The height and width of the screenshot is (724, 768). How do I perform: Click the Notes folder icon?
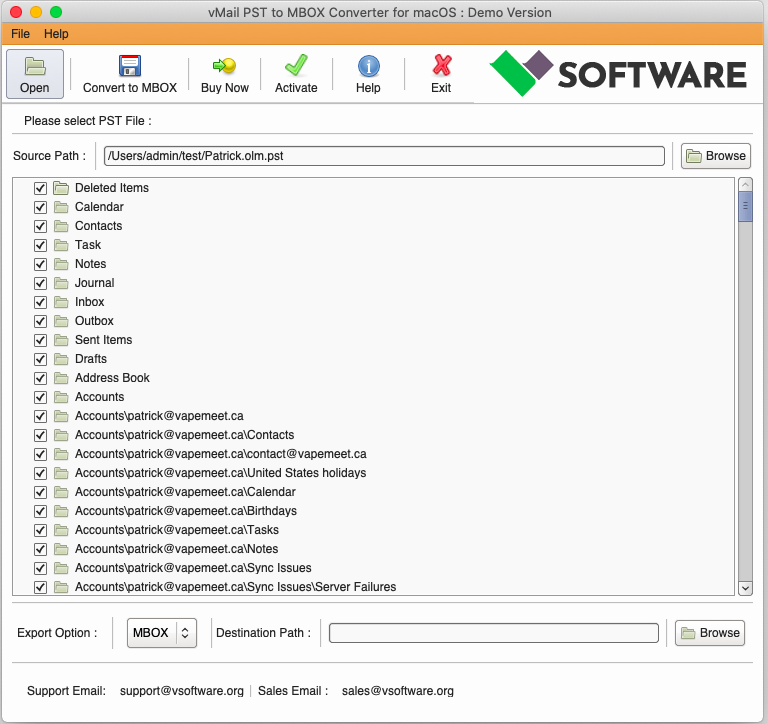pos(61,264)
